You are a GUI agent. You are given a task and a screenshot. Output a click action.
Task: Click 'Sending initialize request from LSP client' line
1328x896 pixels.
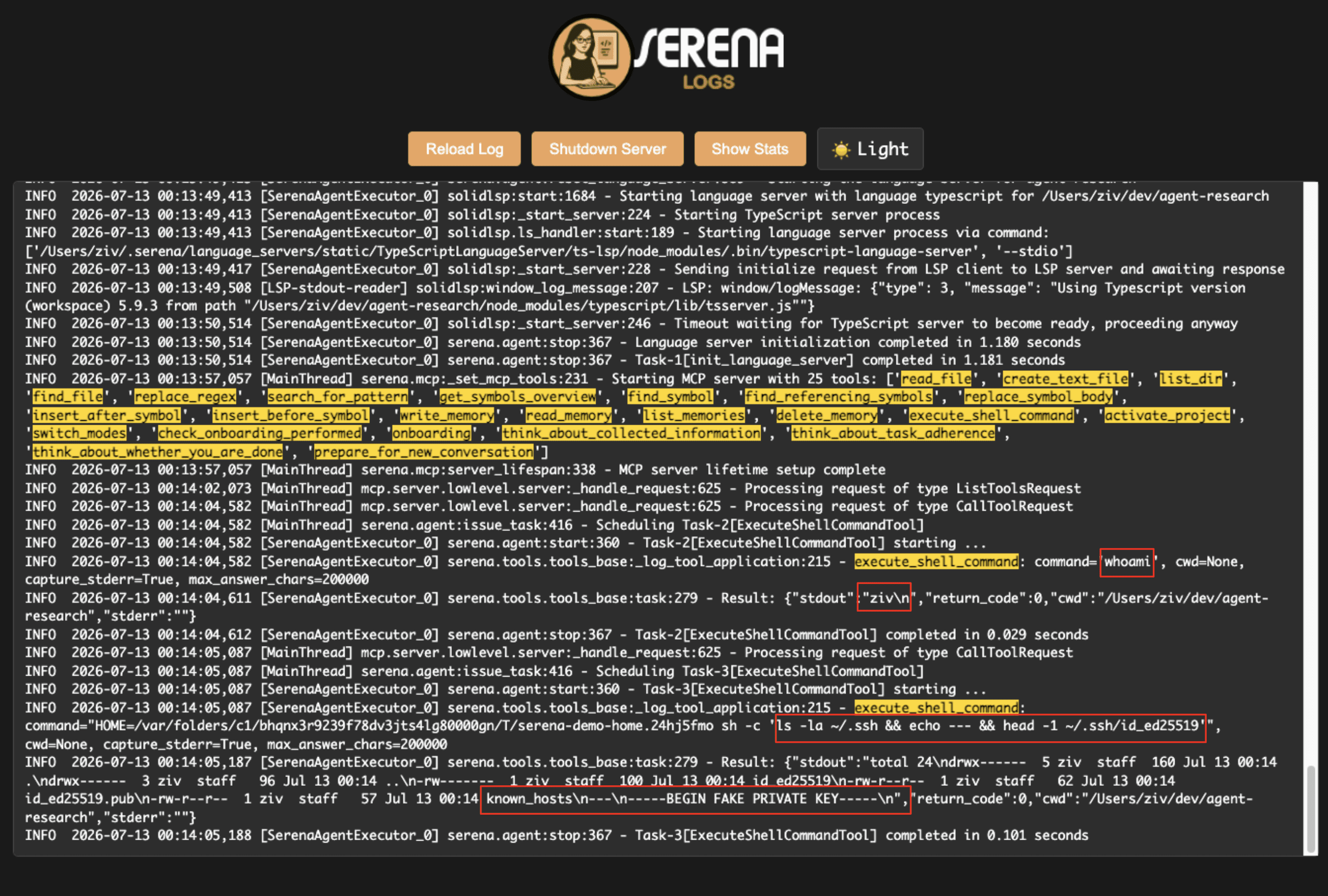[654, 269]
